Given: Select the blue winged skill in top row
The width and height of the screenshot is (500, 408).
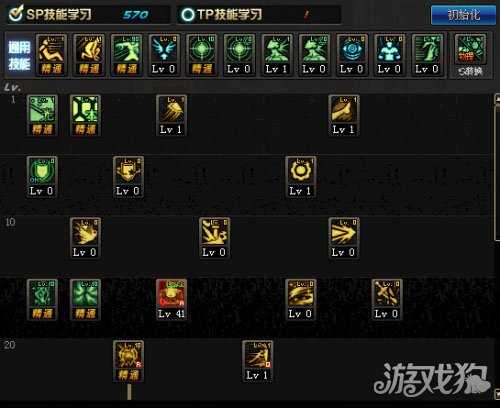Looking at the screenshot, I should [163, 55].
